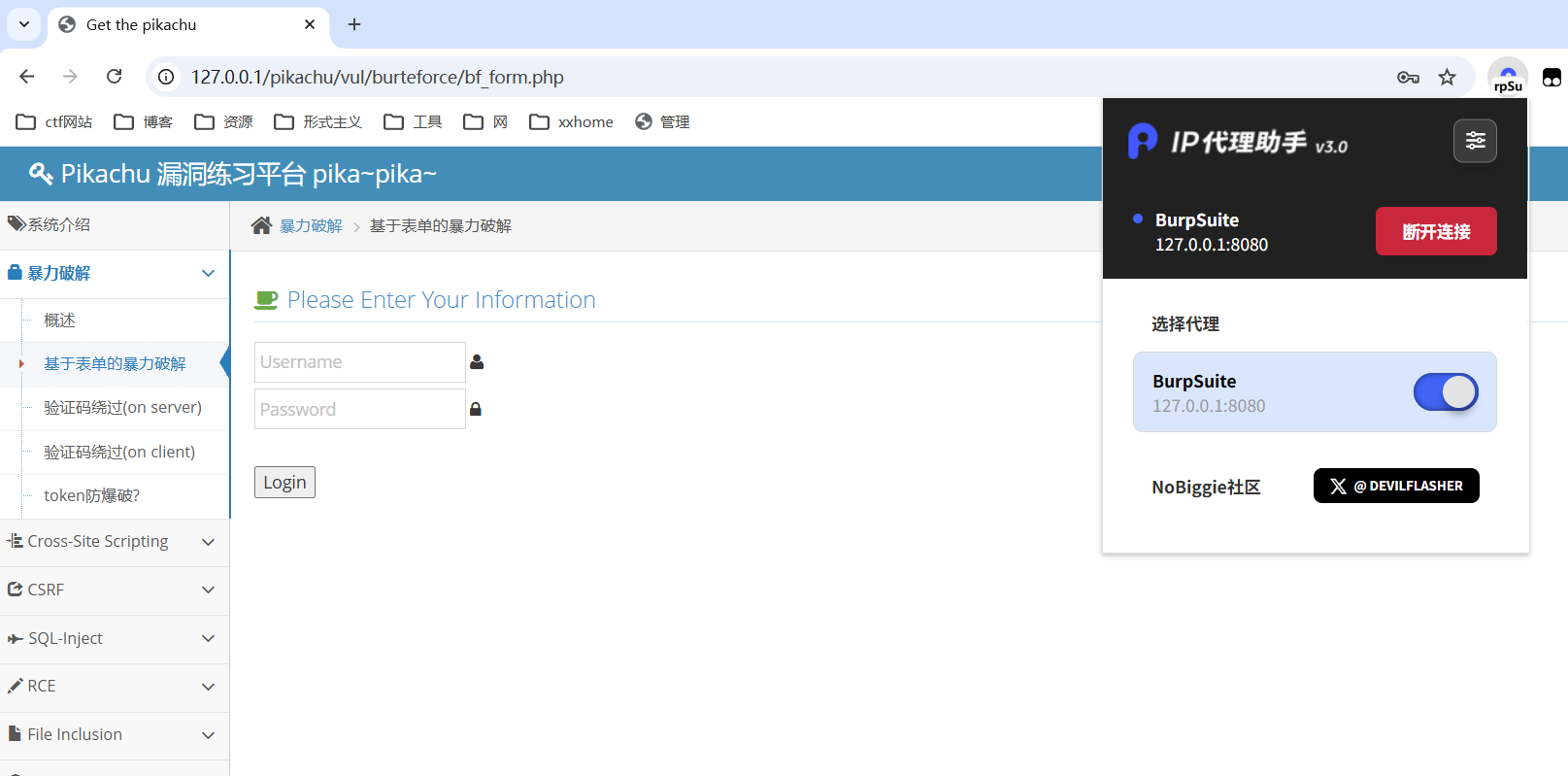Image resolution: width=1568 pixels, height=776 pixels.
Task: Open the 管理 bookmark
Action: pyautogui.click(x=662, y=121)
